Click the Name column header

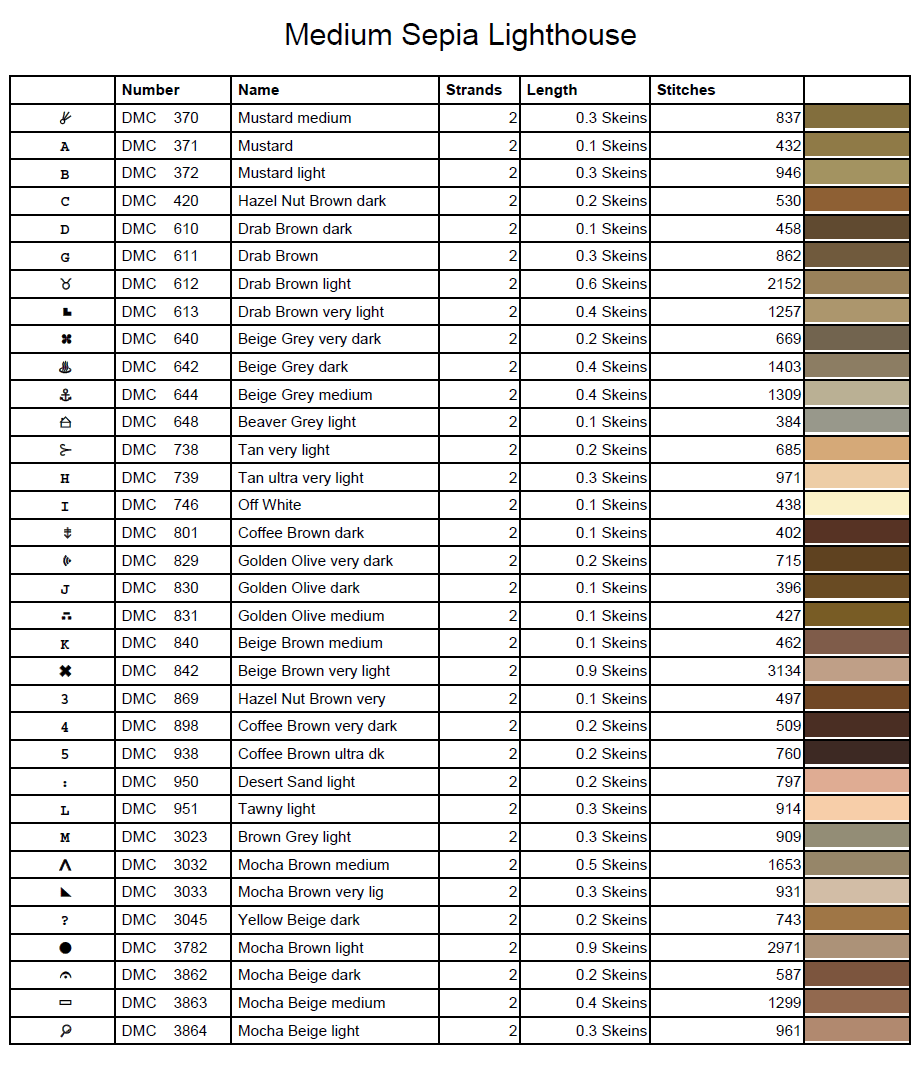tap(259, 90)
